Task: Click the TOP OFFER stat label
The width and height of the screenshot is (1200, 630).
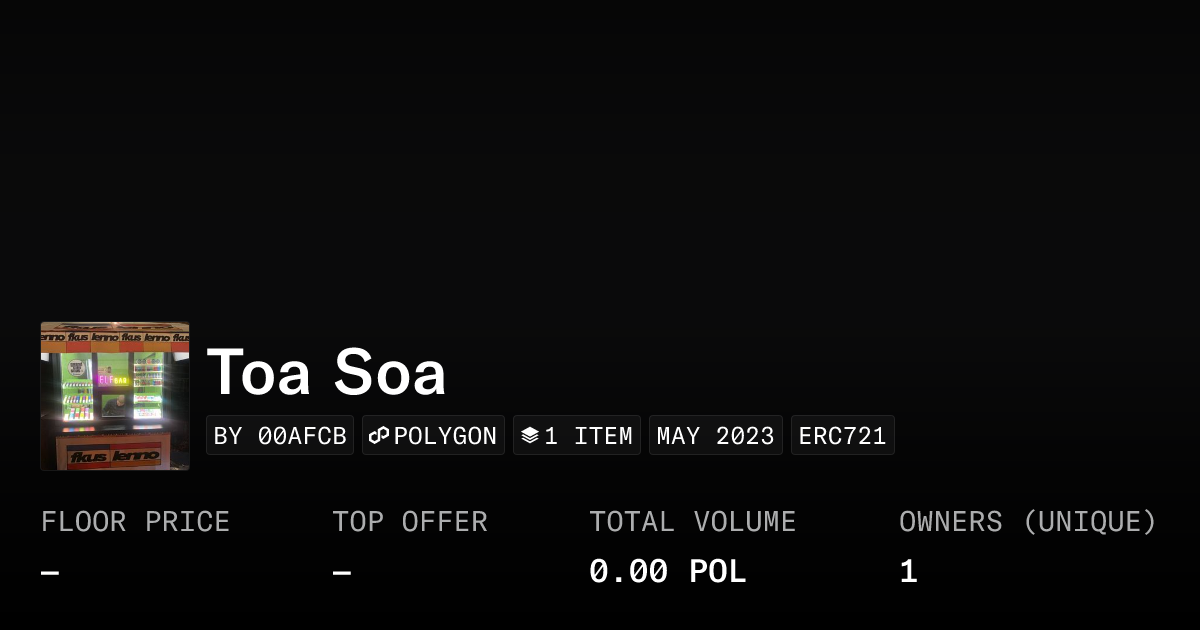Action: 410,521
